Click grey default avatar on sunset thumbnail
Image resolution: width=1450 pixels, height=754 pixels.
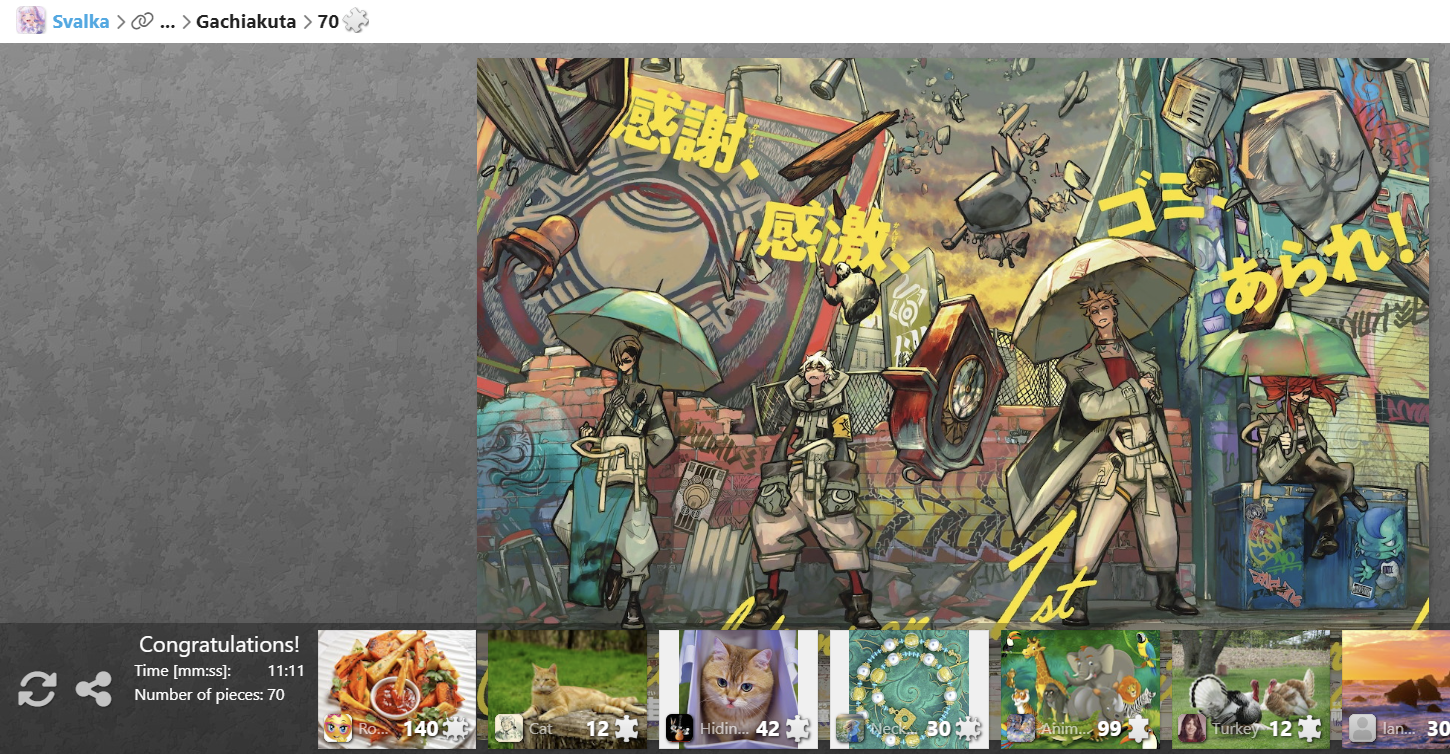[x=1362, y=728]
